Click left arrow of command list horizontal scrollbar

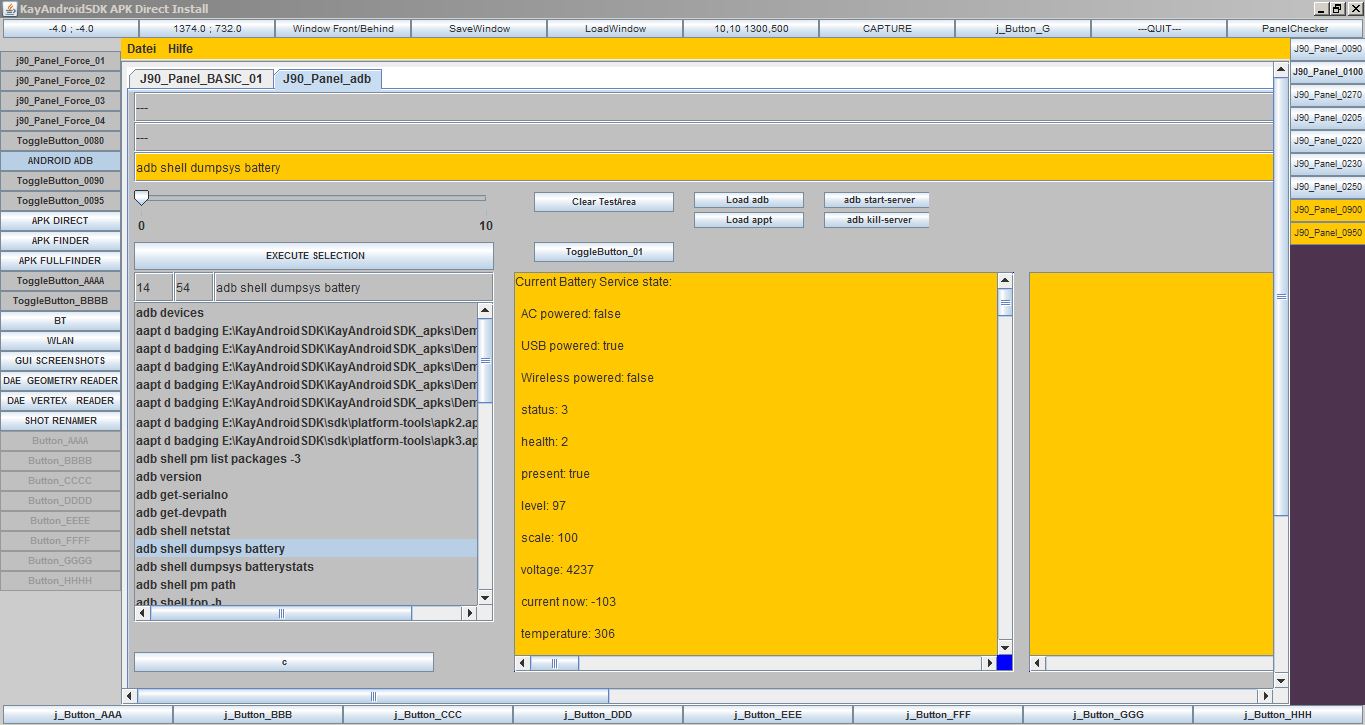click(143, 613)
